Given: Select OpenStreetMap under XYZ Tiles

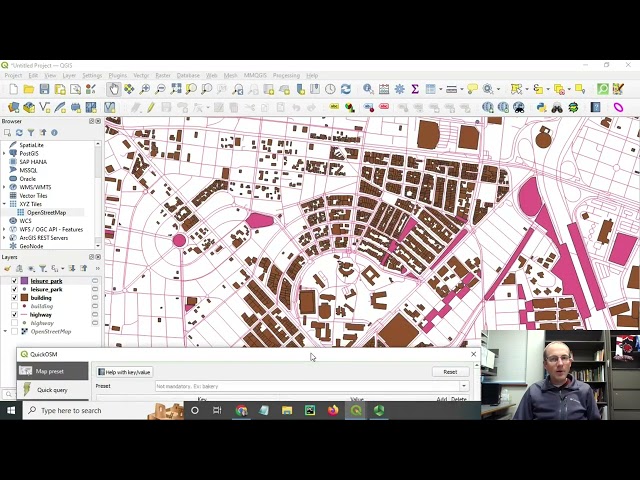Looking at the screenshot, I should [x=46, y=213].
